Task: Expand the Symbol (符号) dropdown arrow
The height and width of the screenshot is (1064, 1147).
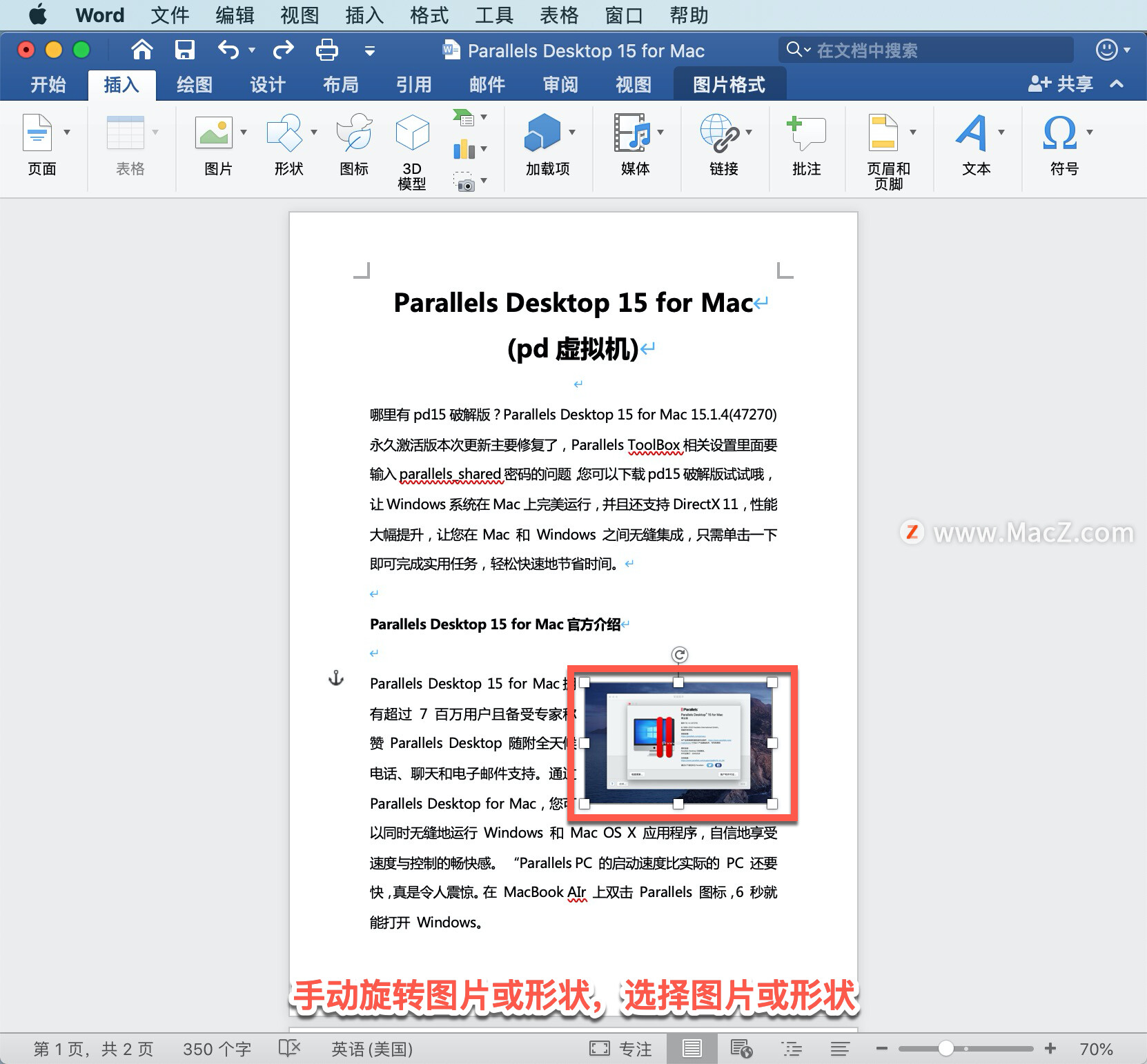Action: pos(1090,132)
